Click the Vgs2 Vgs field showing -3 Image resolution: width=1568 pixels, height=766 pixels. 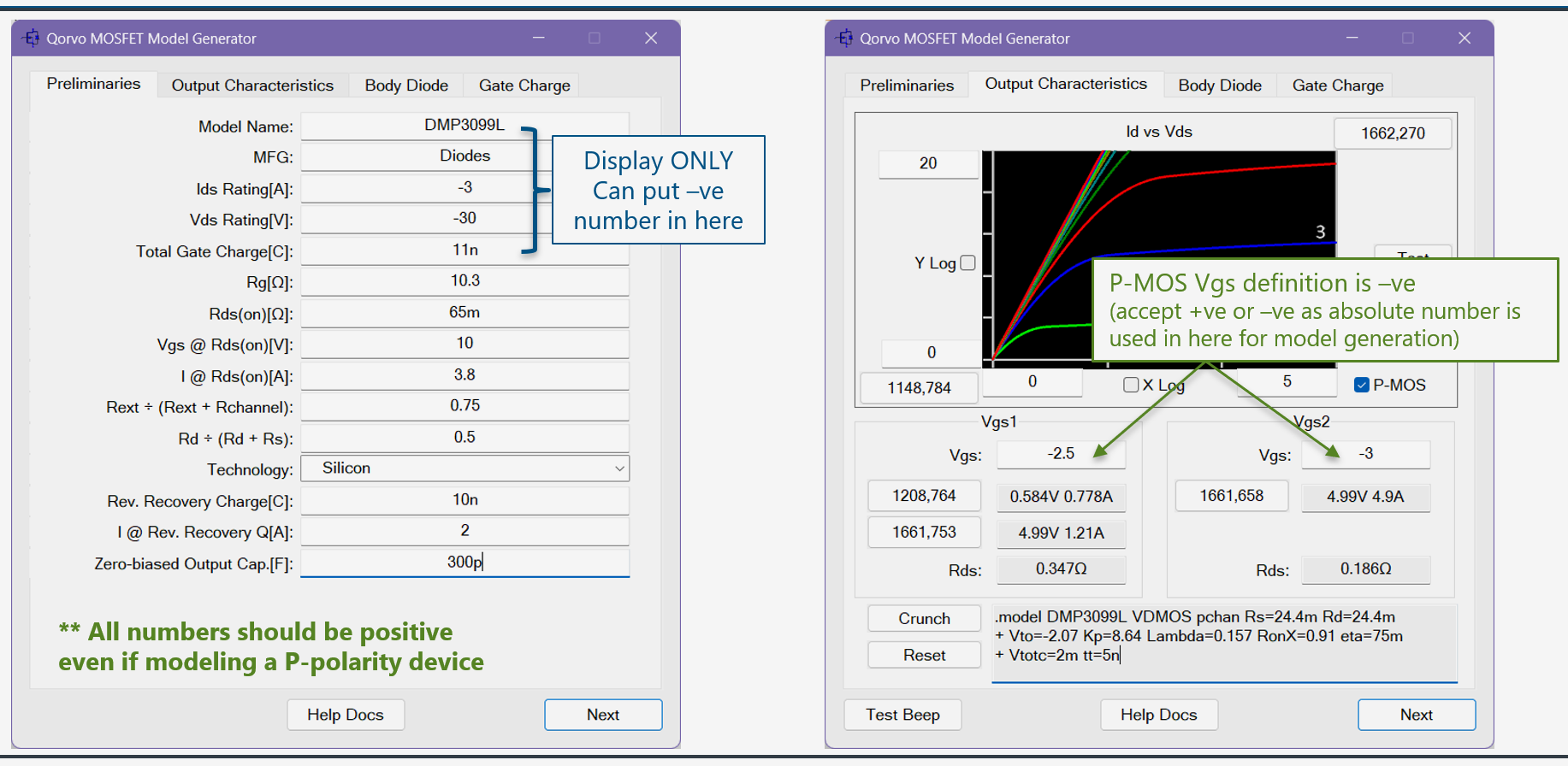point(1365,455)
